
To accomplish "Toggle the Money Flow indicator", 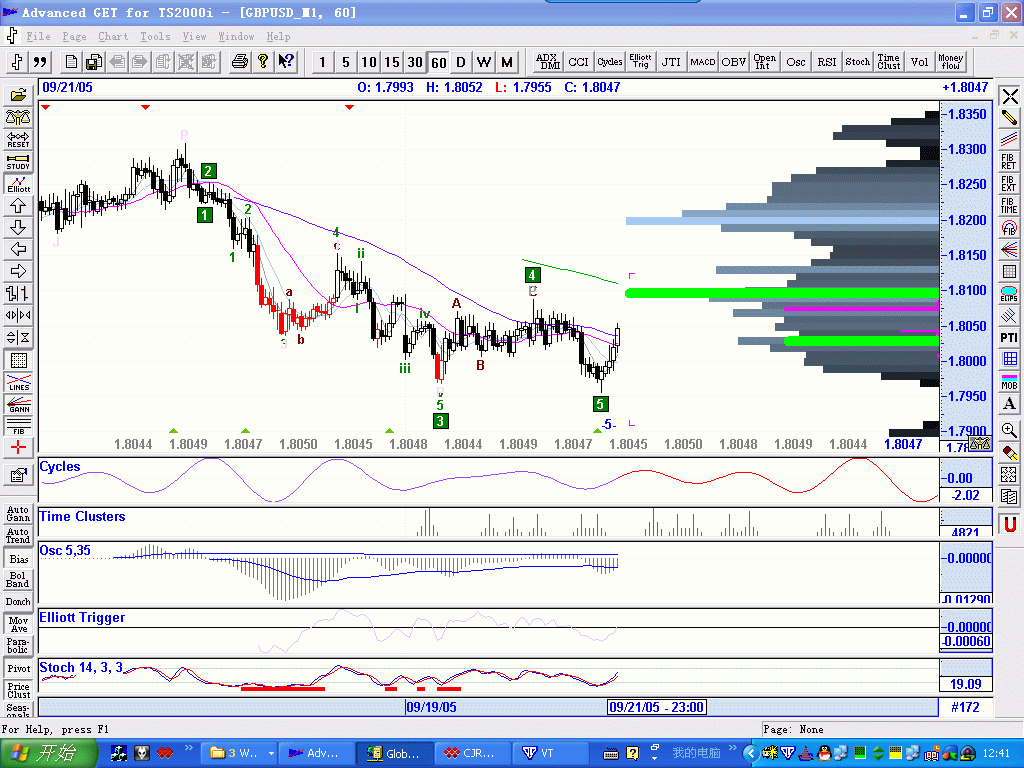I will [951, 62].
